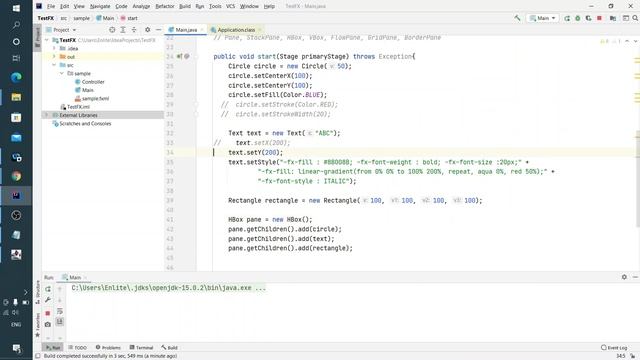
Task: Open the Build tool window tab
Action: click(x=169, y=347)
